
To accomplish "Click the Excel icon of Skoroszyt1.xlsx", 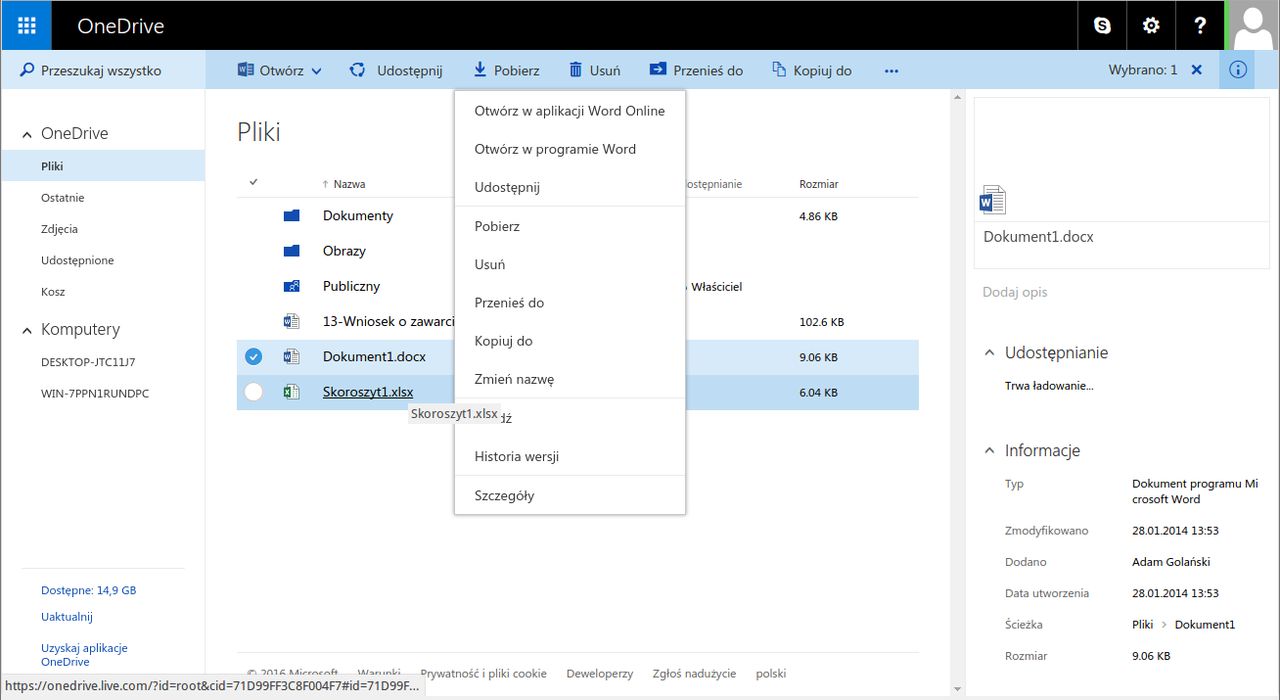I will point(291,392).
